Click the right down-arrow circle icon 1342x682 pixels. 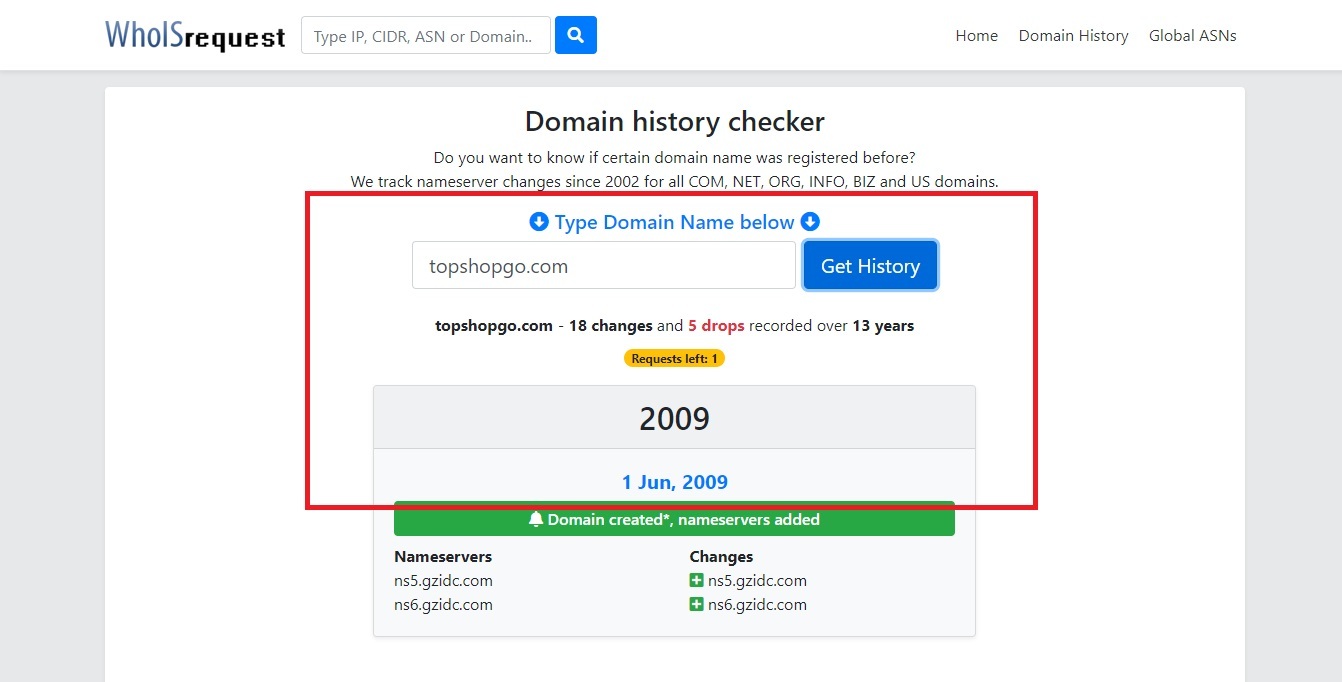point(810,222)
